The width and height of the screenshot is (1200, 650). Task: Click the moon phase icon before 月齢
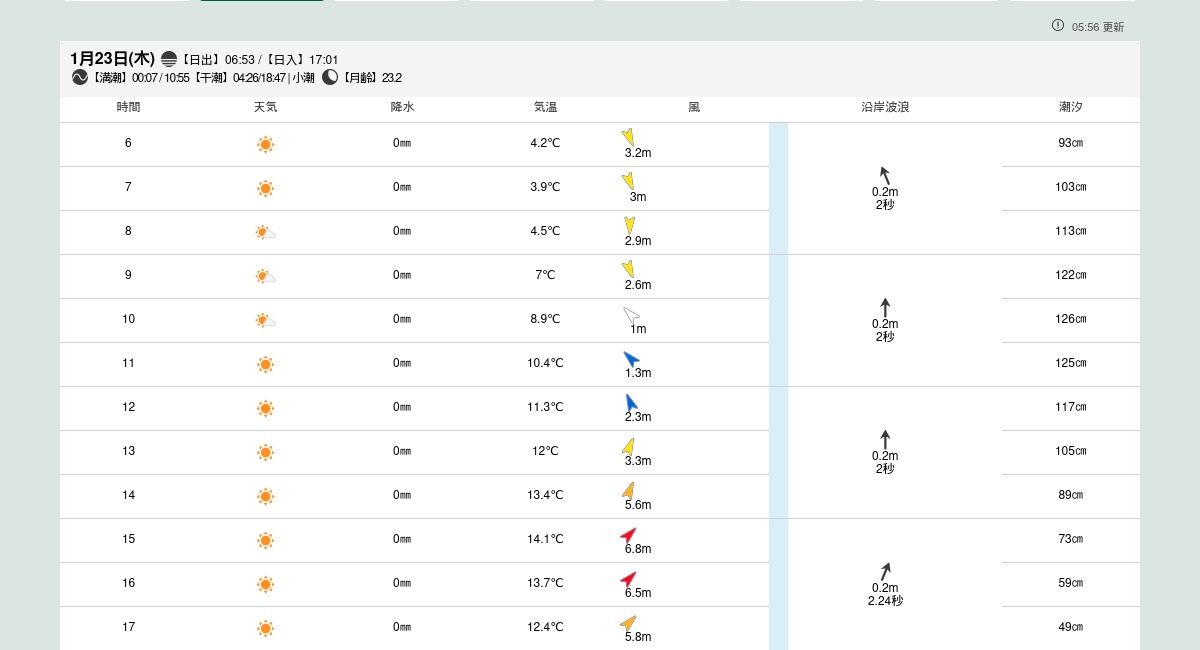(x=330, y=77)
